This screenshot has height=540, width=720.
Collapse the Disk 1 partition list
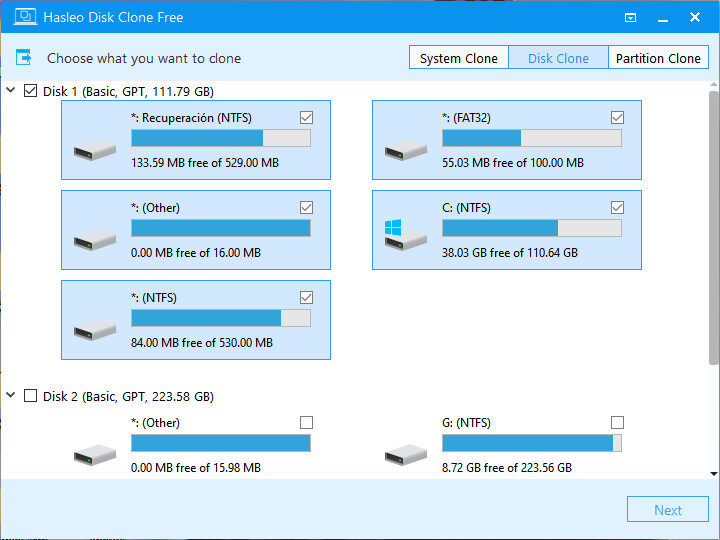coord(11,90)
